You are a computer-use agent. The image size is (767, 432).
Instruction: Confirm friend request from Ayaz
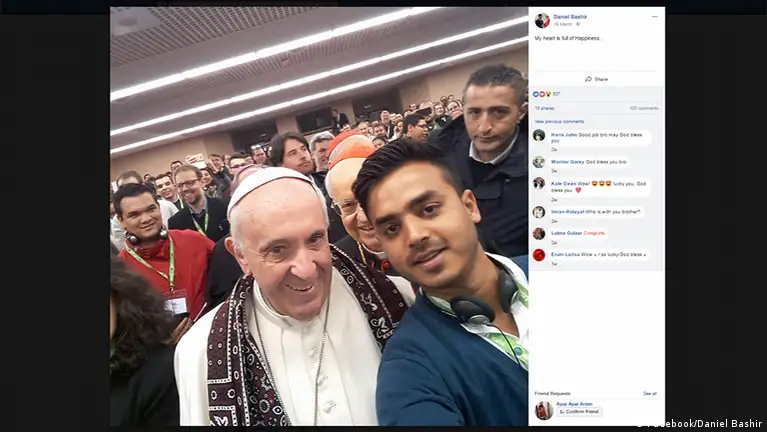tap(579, 411)
